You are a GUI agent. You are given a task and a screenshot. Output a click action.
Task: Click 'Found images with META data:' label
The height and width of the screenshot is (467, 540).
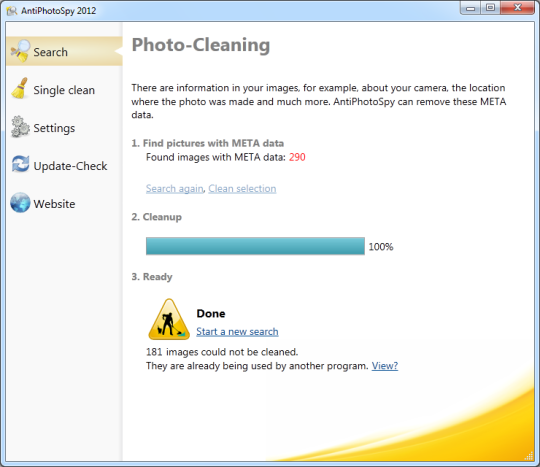[x=216, y=157]
